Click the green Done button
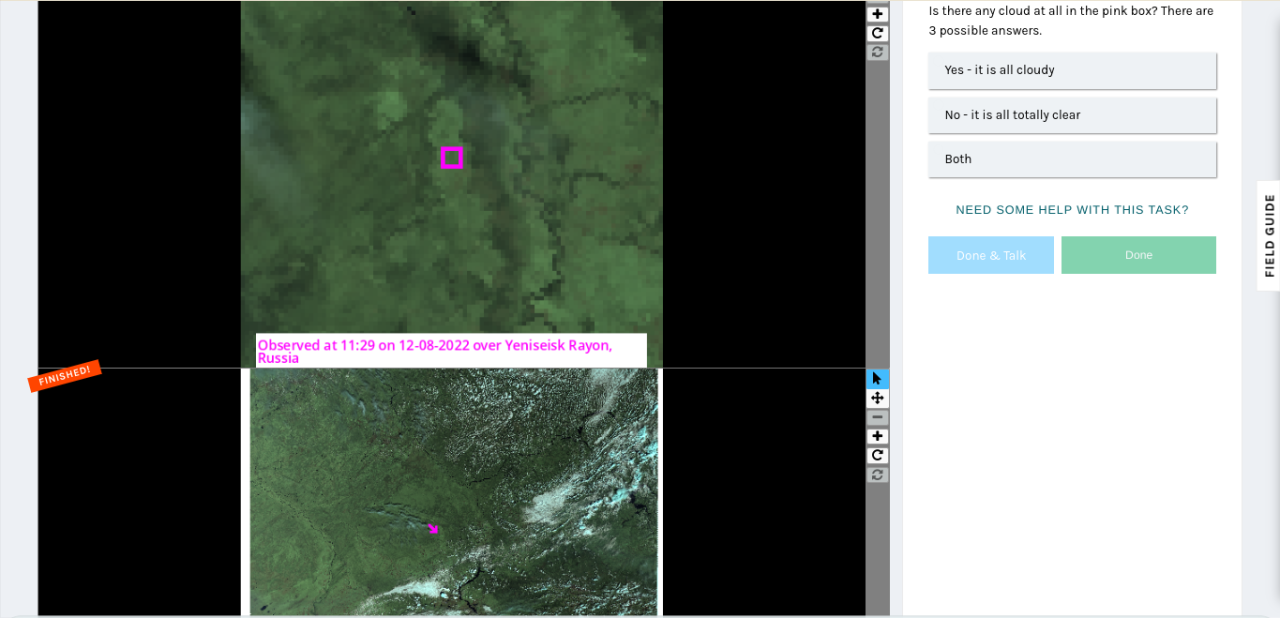 (x=1139, y=255)
